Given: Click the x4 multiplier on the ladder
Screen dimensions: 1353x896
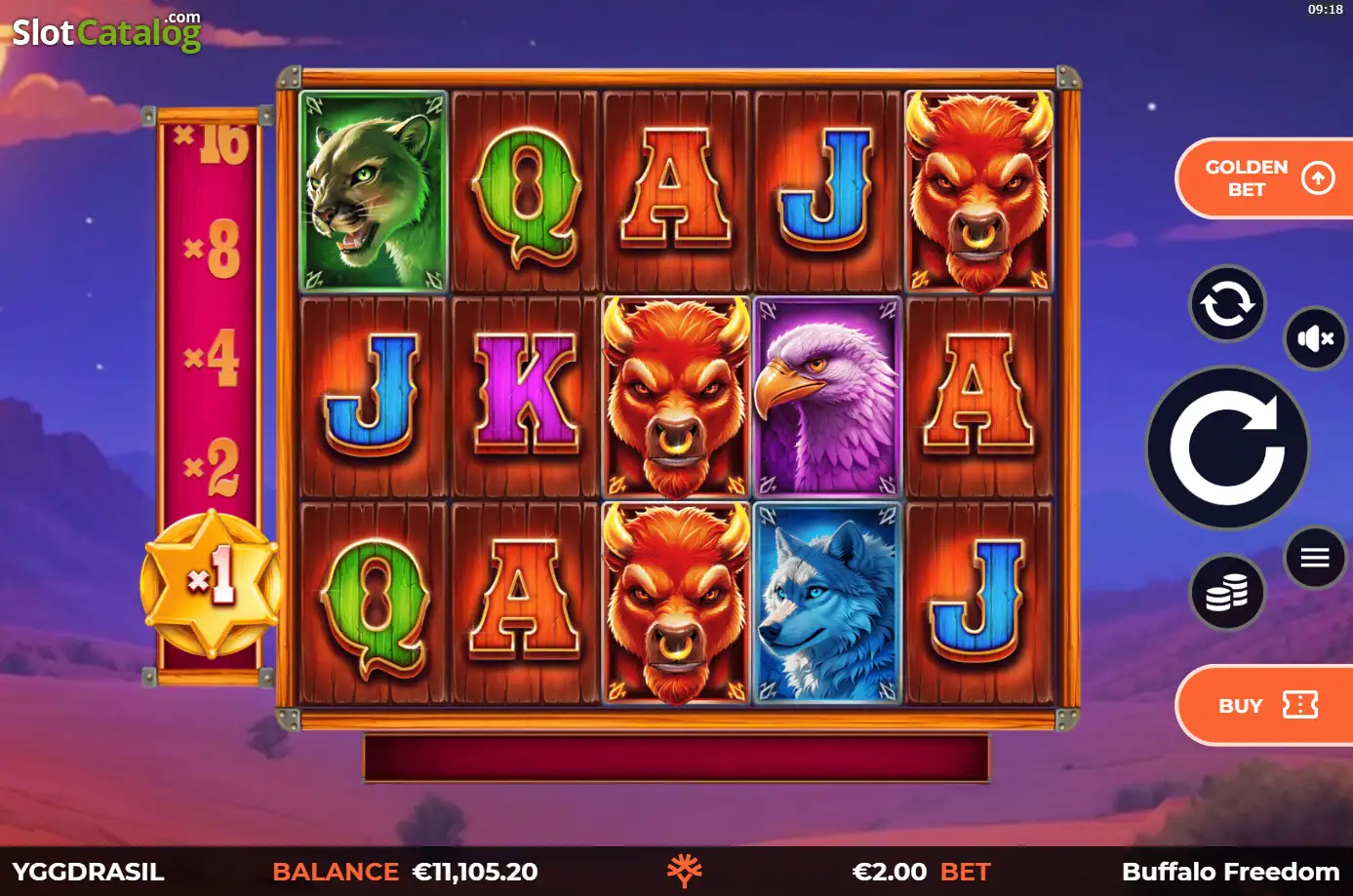Looking at the screenshot, I should pyautogui.click(x=212, y=357).
